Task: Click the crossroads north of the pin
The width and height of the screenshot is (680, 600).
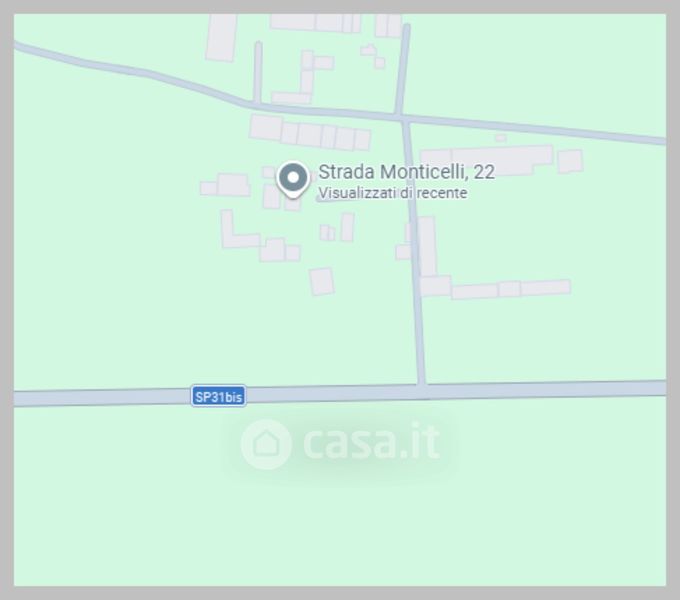Action: coord(402,117)
